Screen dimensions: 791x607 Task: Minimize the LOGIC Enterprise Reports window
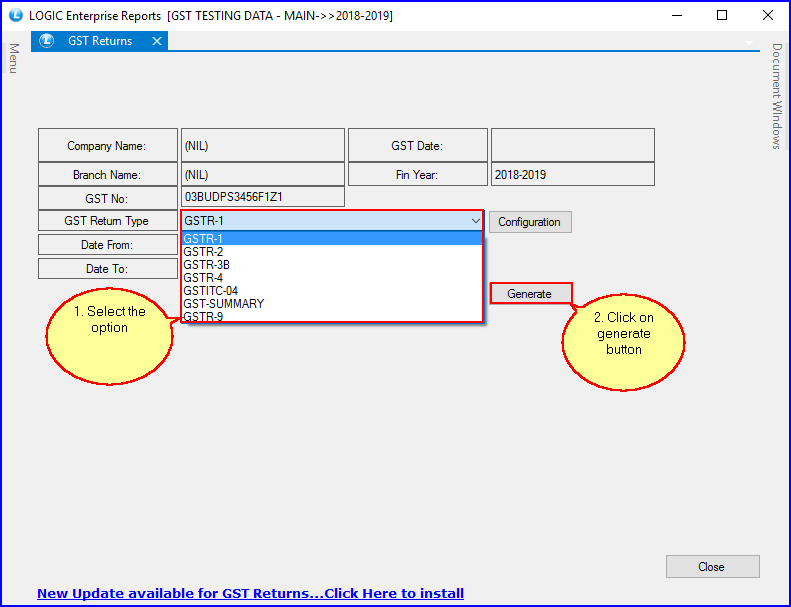click(x=676, y=15)
